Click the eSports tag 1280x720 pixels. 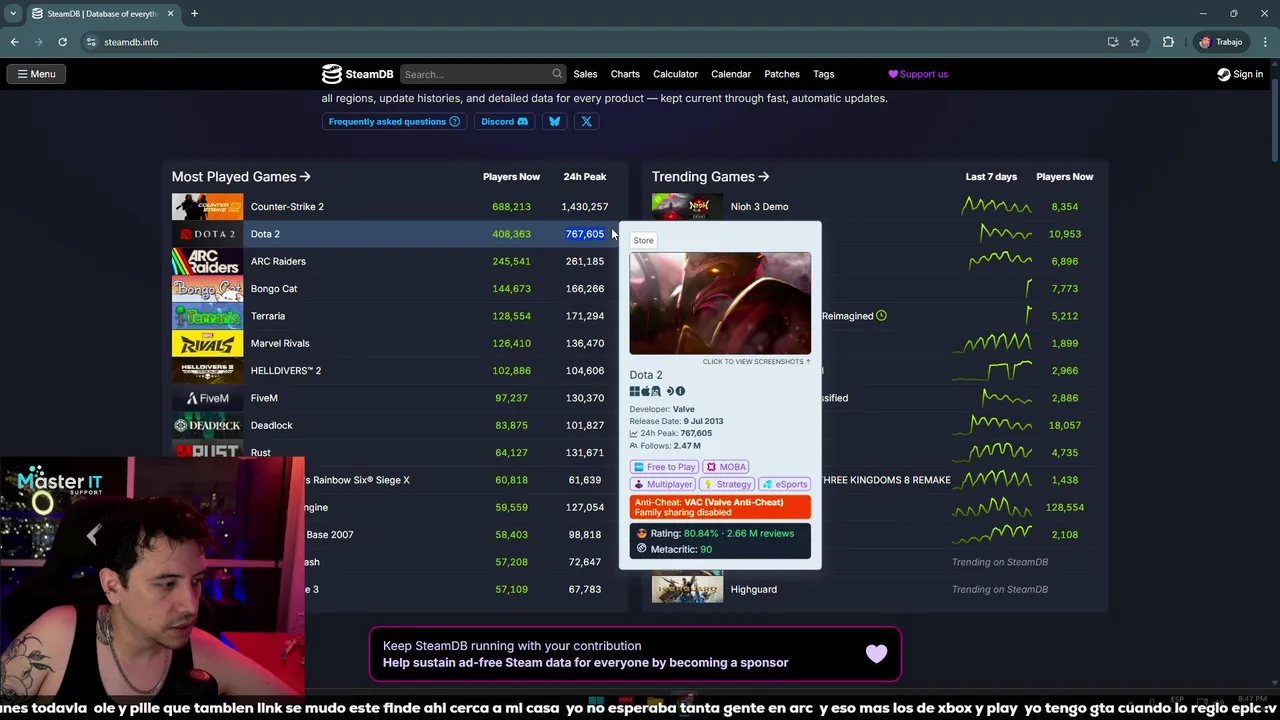coord(784,484)
